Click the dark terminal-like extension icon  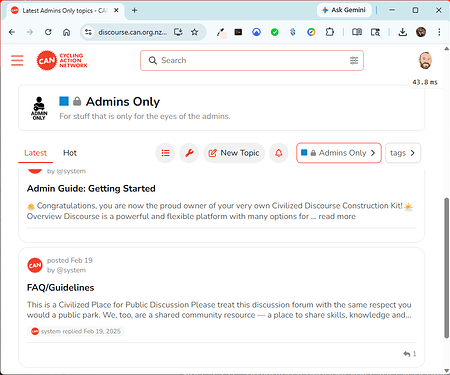[238, 32]
